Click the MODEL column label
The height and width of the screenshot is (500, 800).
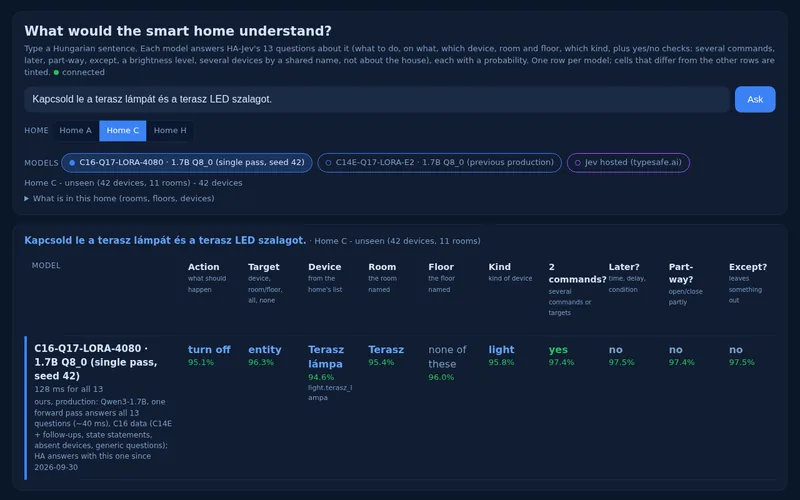pos(46,265)
